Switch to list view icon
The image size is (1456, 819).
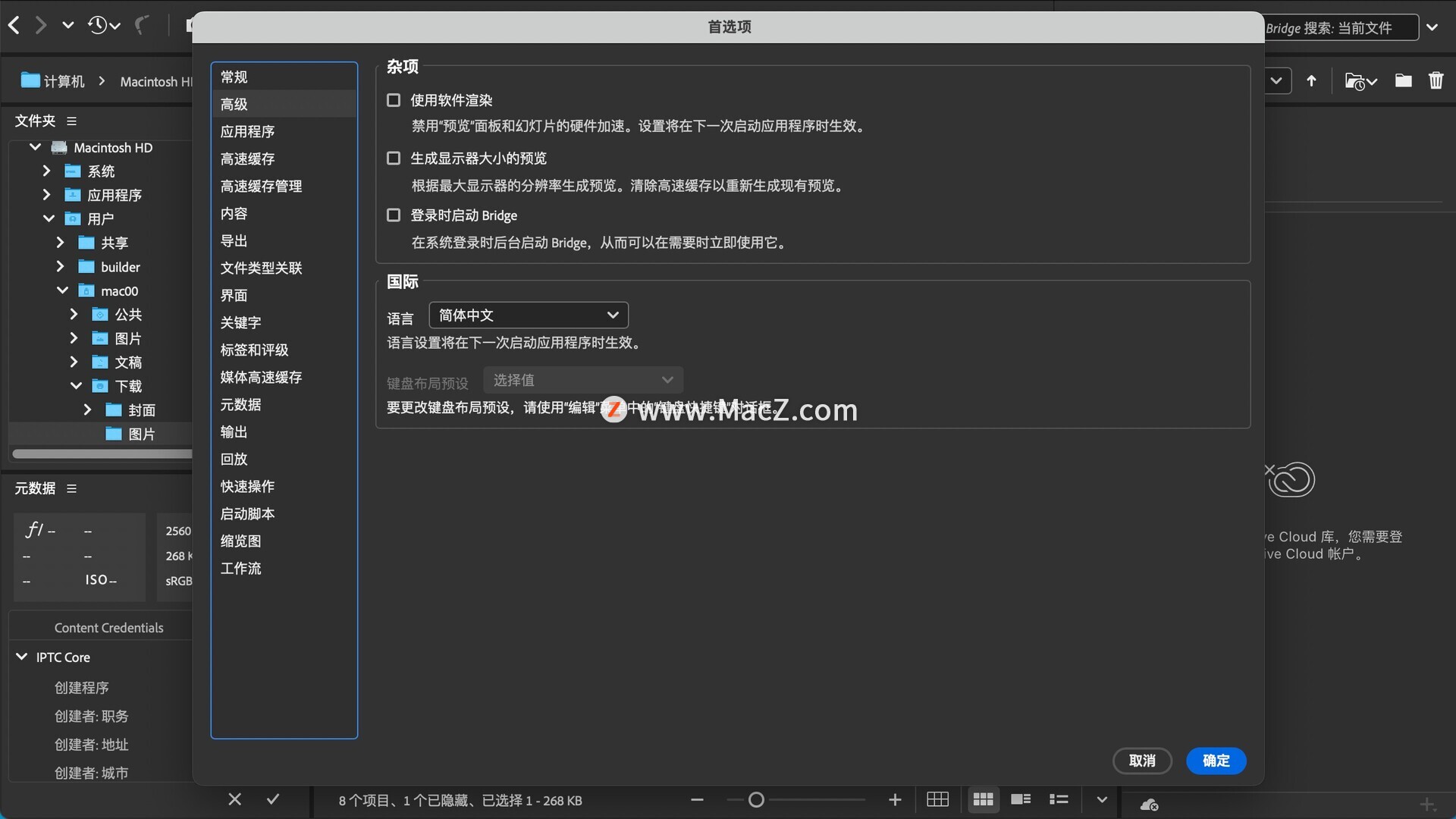click(x=1059, y=799)
